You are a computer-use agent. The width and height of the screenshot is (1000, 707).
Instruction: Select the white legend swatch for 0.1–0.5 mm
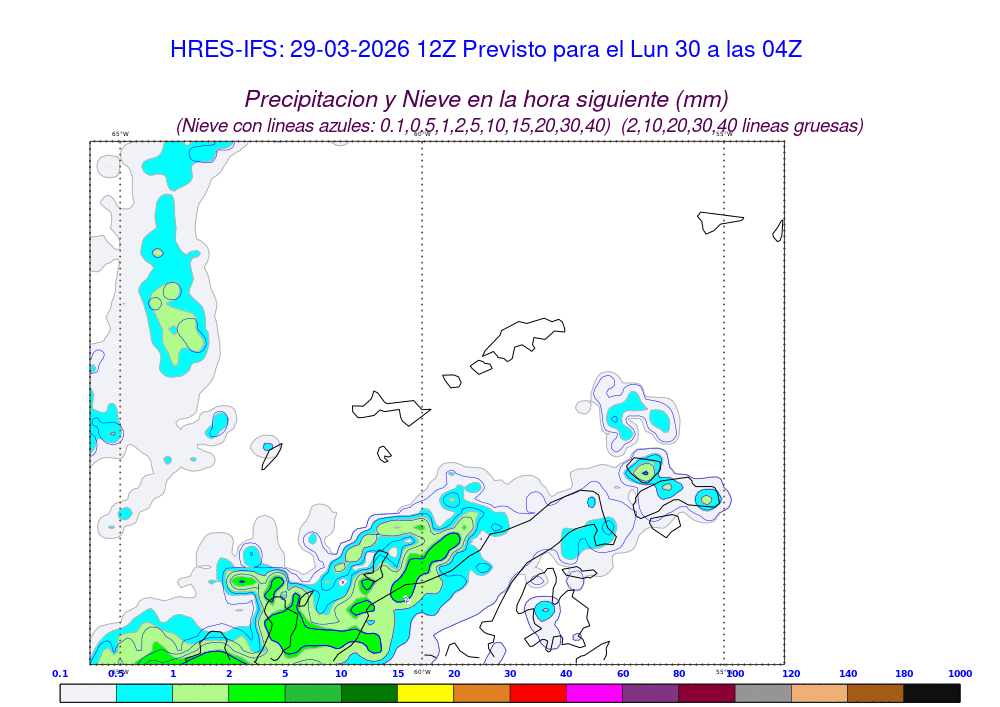click(88, 693)
